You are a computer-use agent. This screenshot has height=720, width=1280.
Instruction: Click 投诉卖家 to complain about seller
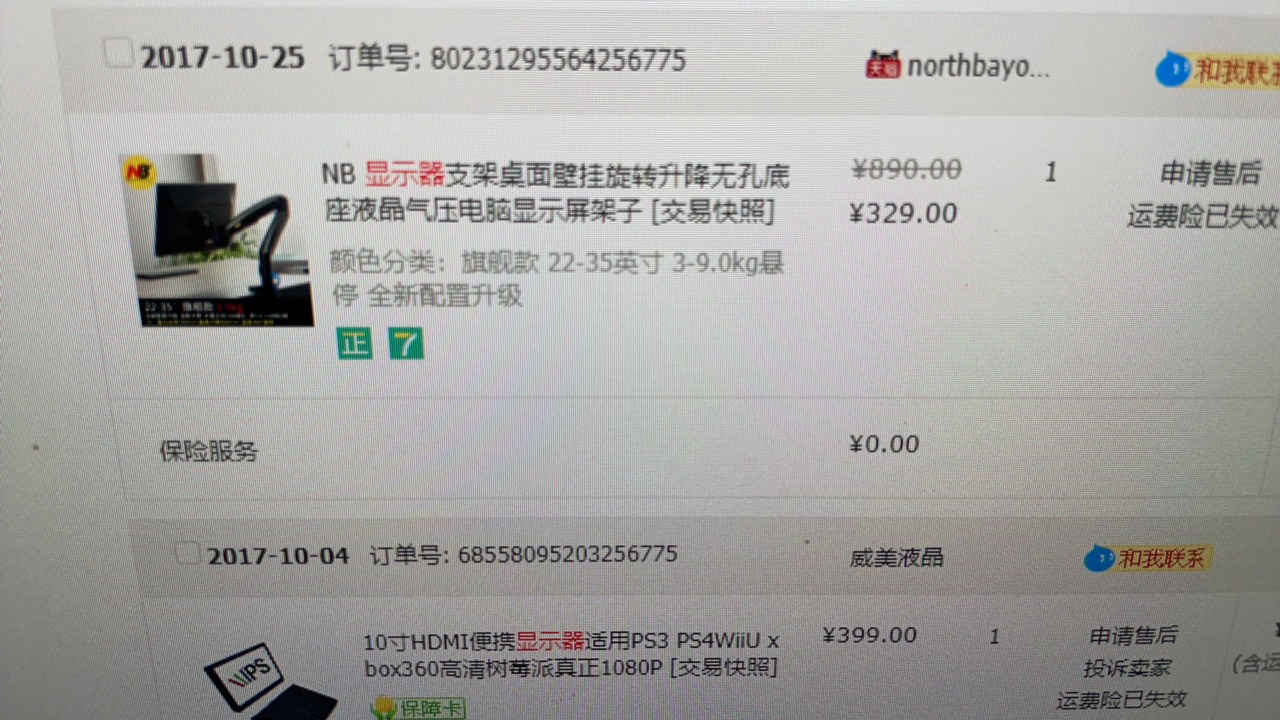[1126, 668]
